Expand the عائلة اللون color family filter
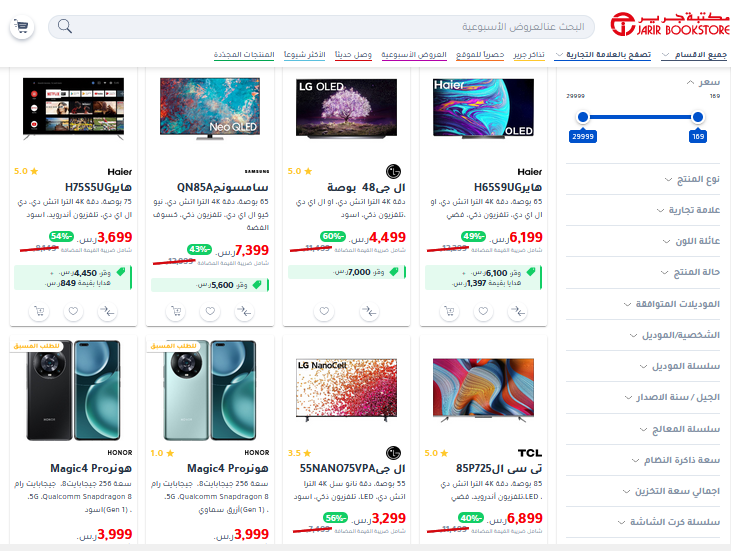The image size is (731, 551). pyautogui.click(x=691, y=241)
